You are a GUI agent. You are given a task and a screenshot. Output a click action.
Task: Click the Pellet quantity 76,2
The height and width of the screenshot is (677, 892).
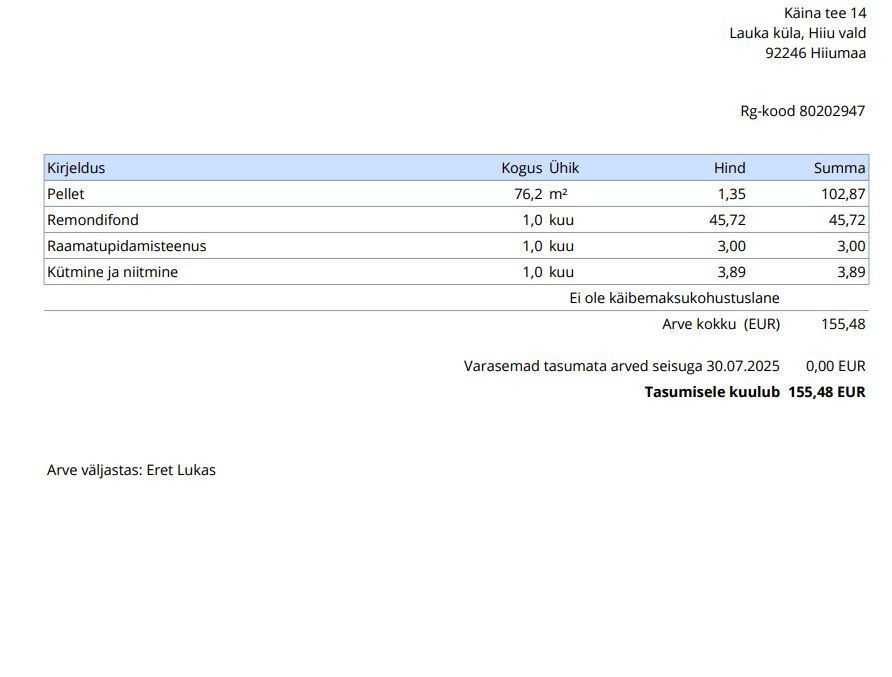pos(528,194)
